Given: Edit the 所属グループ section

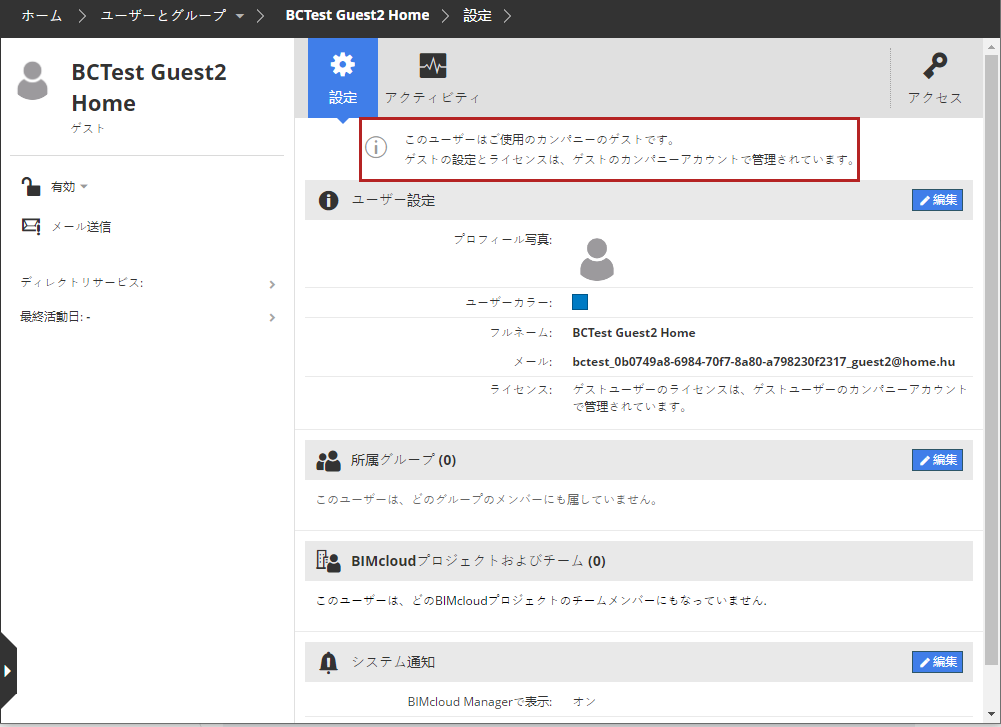Looking at the screenshot, I should tap(937, 460).
